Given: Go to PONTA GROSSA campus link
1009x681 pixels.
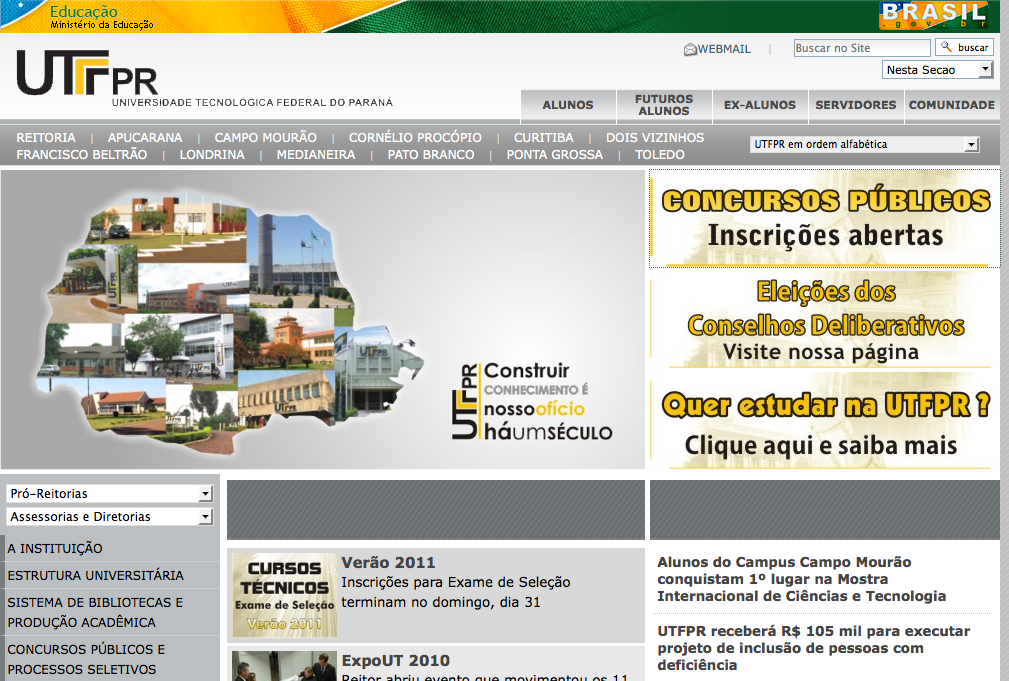Looking at the screenshot, I should 554,154.
